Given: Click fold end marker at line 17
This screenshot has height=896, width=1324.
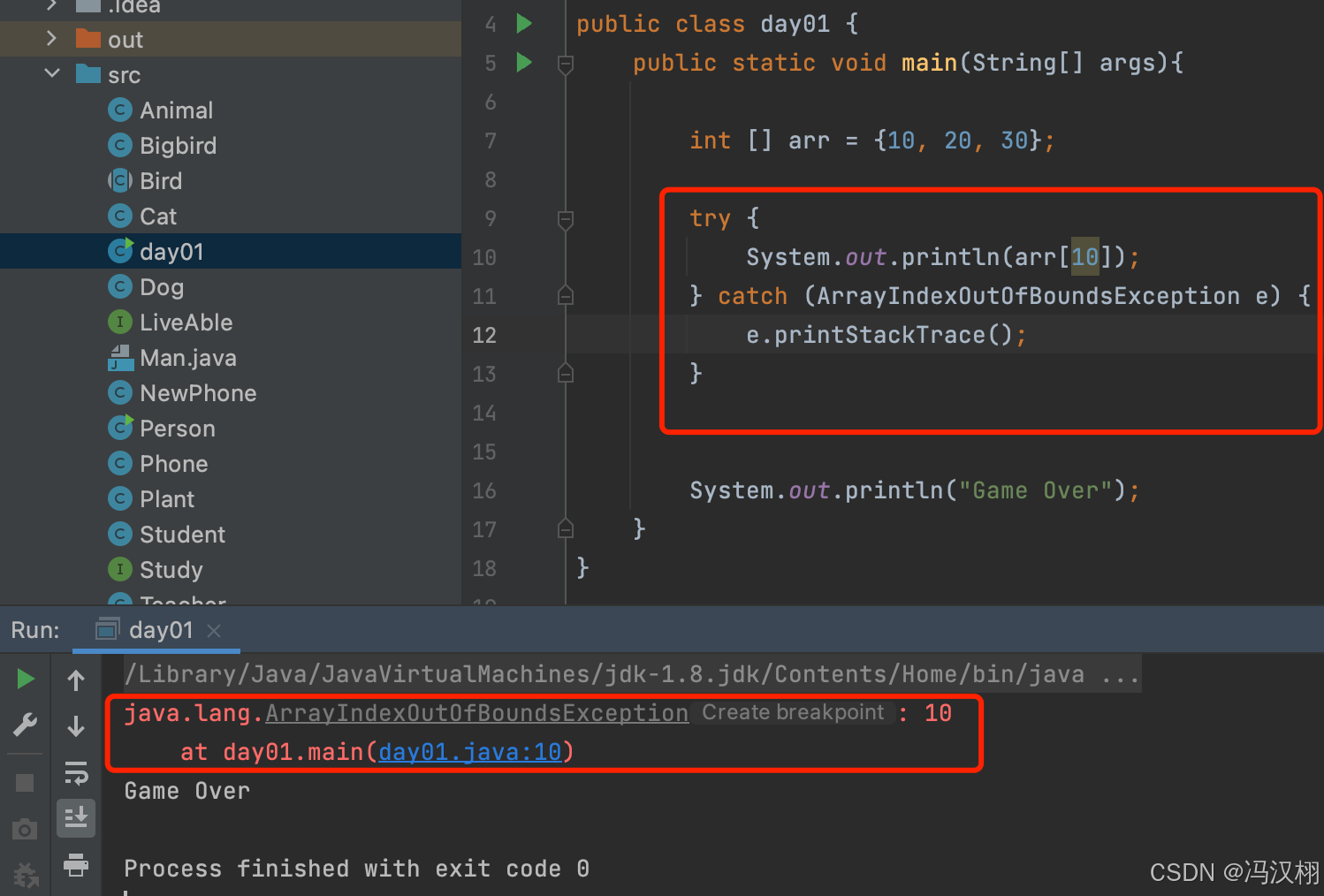Looking at the screenshot, I should point(566,528).
